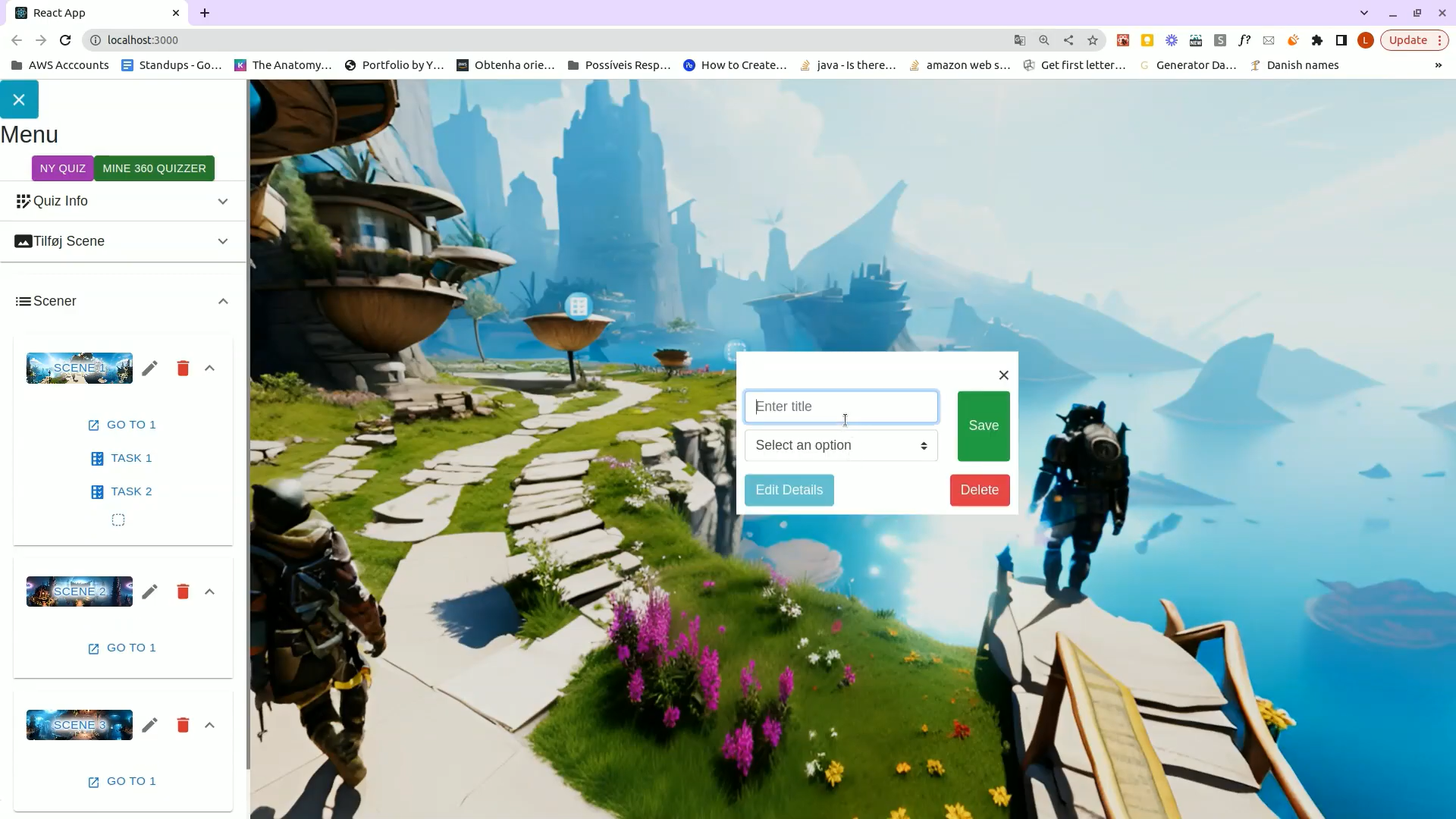Image resolution: width=1456 pixels, height=819 pixels.
Task: Open the How to Create... bookmark
Action: click(735, 65)
